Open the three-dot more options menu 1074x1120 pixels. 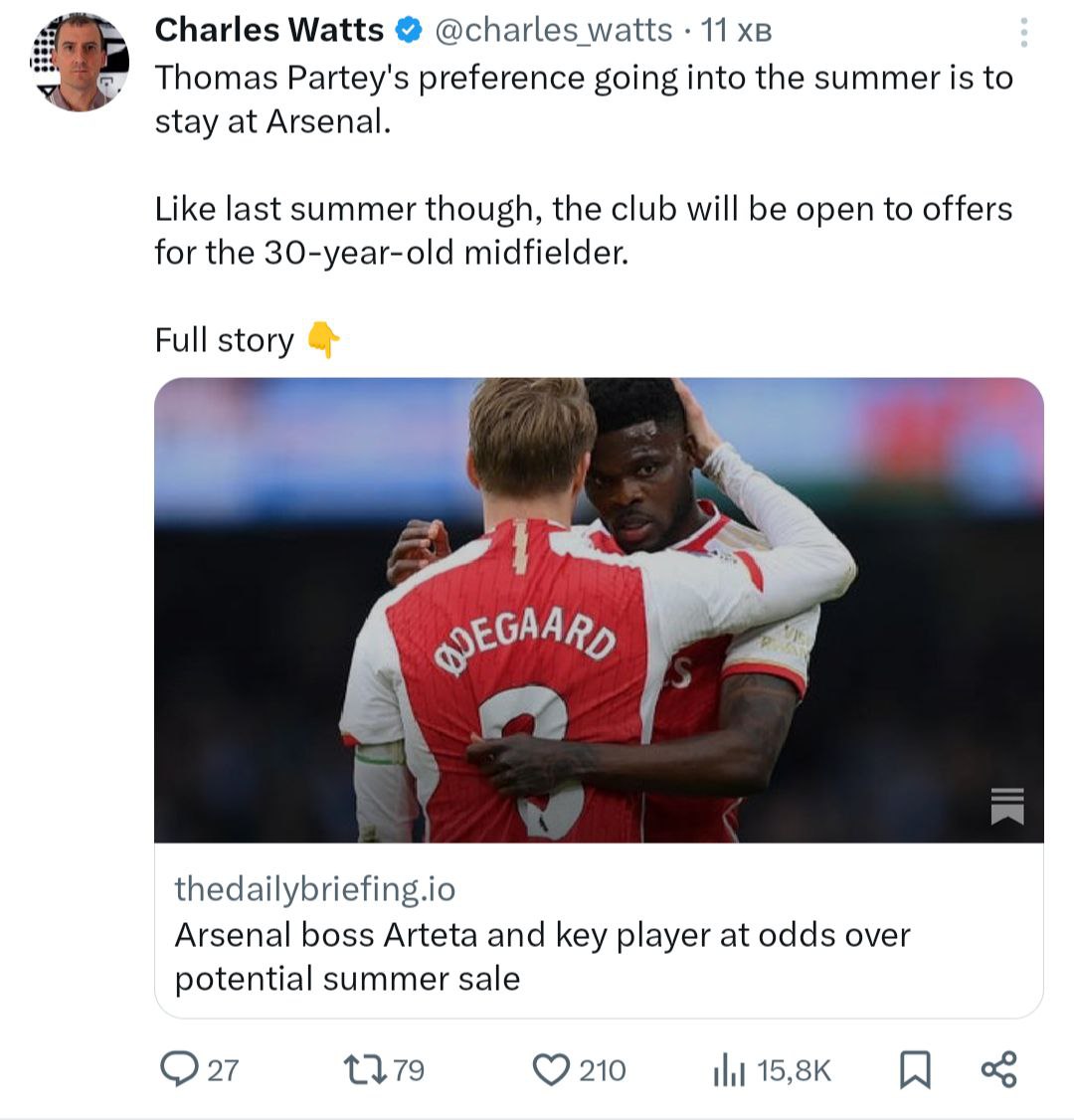click(x=1023, y=34)
